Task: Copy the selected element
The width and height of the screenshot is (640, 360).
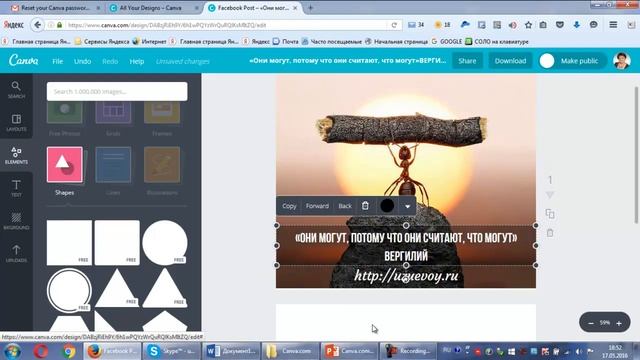Action: 289,206
